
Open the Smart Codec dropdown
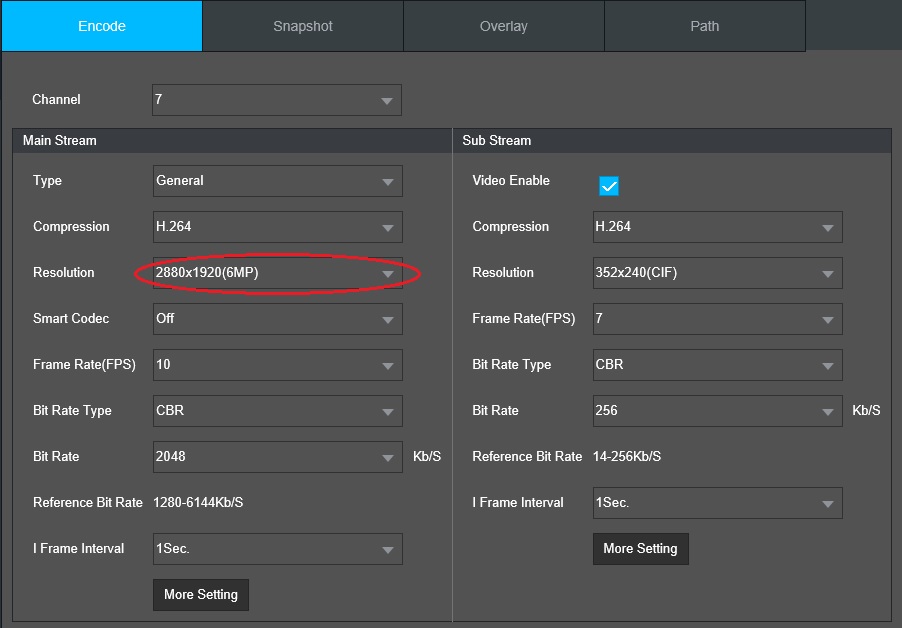277,319
